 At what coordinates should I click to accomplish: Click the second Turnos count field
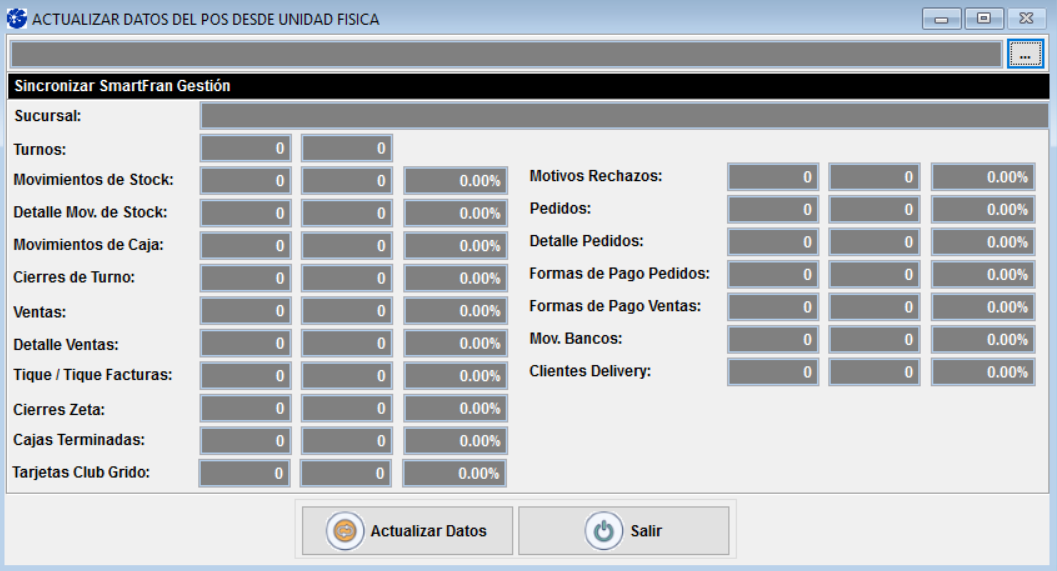[347, 149]
